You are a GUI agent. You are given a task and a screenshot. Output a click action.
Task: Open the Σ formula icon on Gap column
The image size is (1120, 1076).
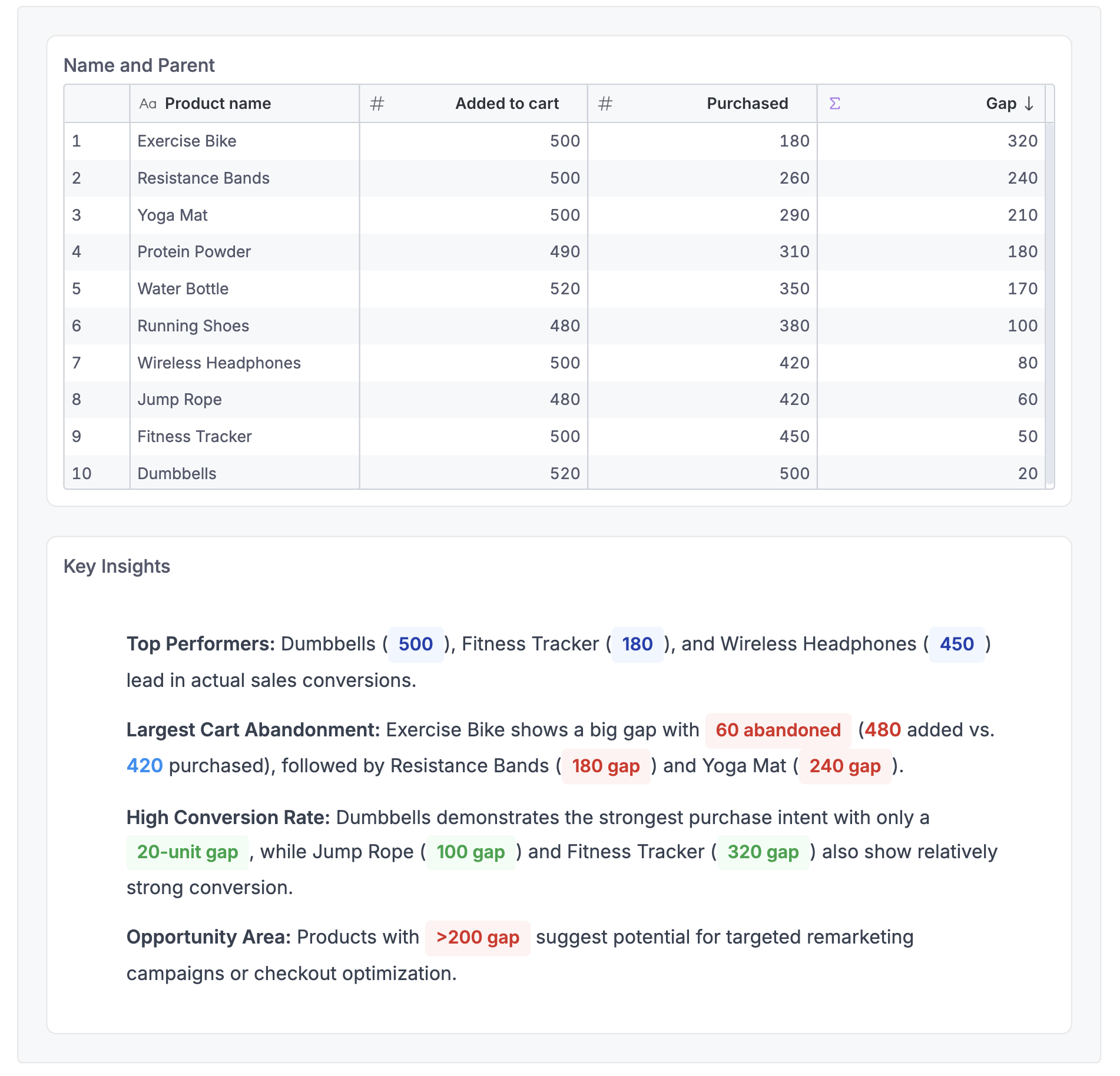coord(834,104)
